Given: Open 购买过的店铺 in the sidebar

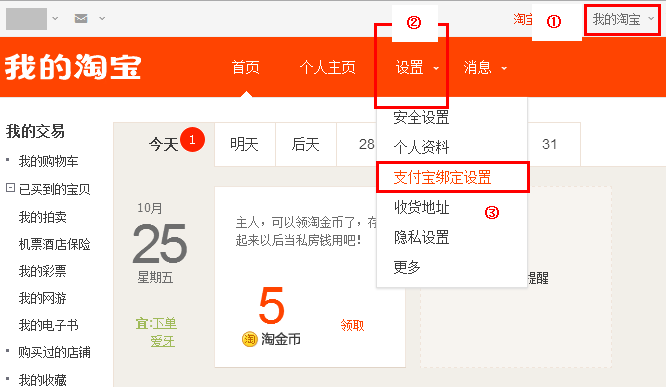Looking at the screenshot, I should [54, 352].
